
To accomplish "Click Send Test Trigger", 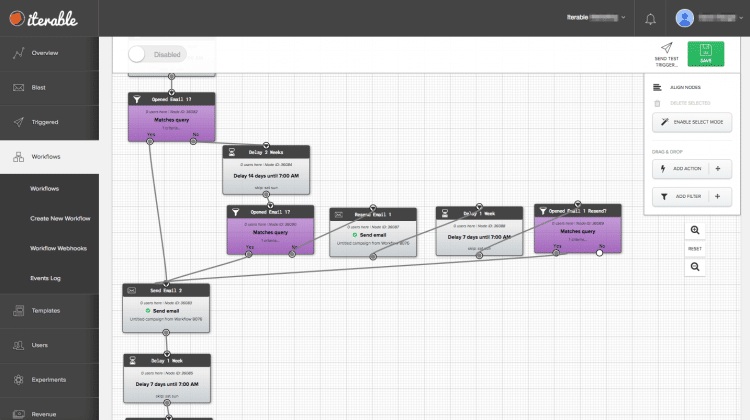I will (666, 55).
